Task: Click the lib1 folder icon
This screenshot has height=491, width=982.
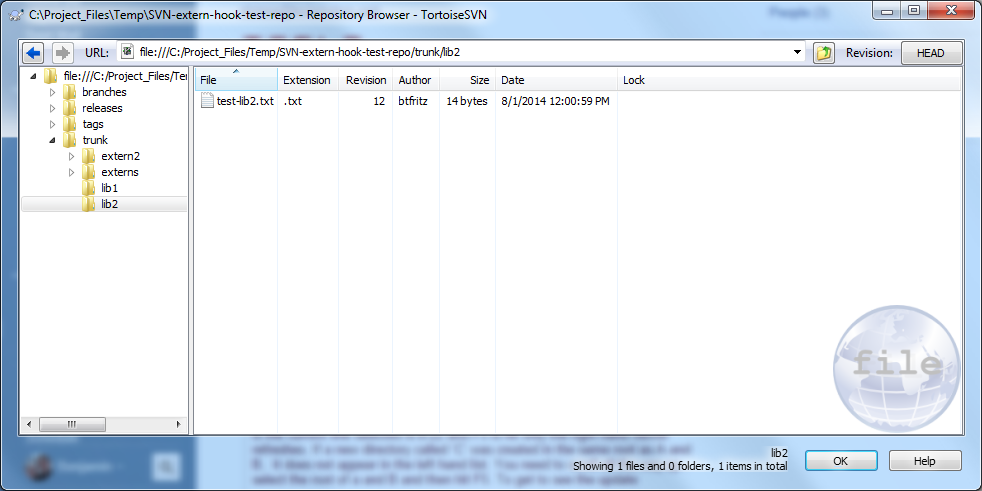Action: (89, 188)
